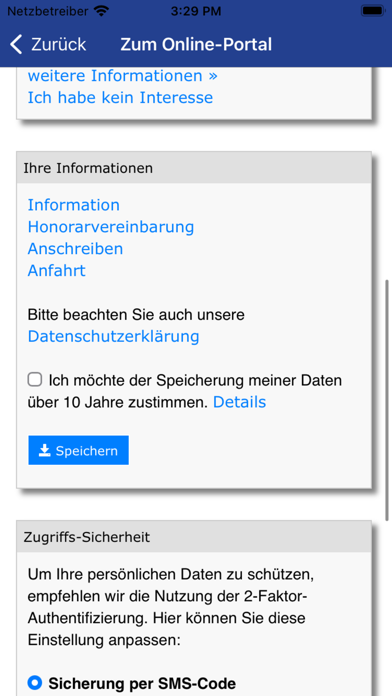Tap the Wi-Fi status icon
This screenshot has width=392, height=696.
102,12
